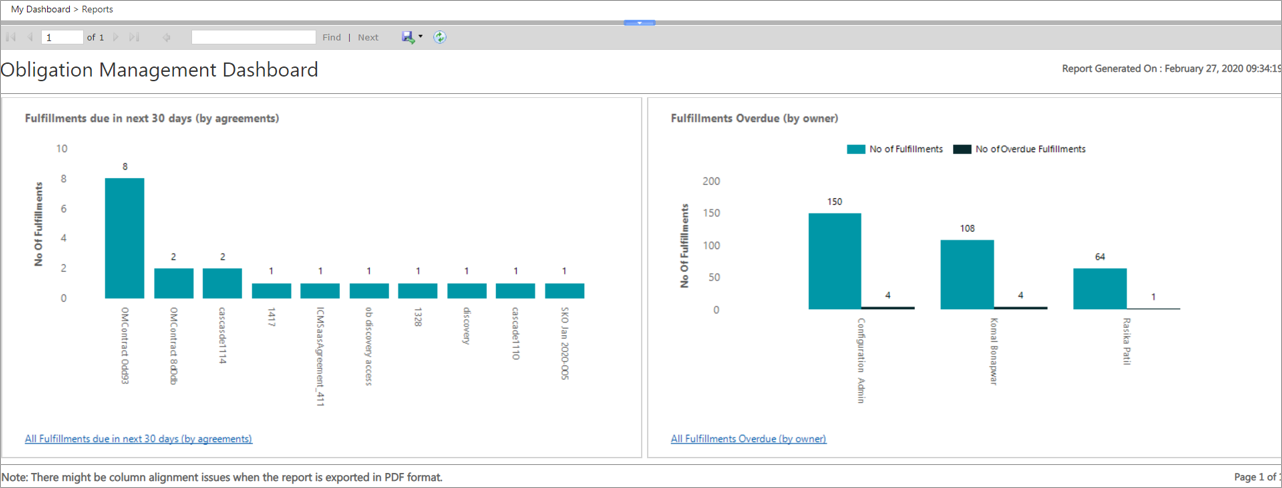Click the last page navigation icon
The image size is (1282, 488).
point(134,37)
